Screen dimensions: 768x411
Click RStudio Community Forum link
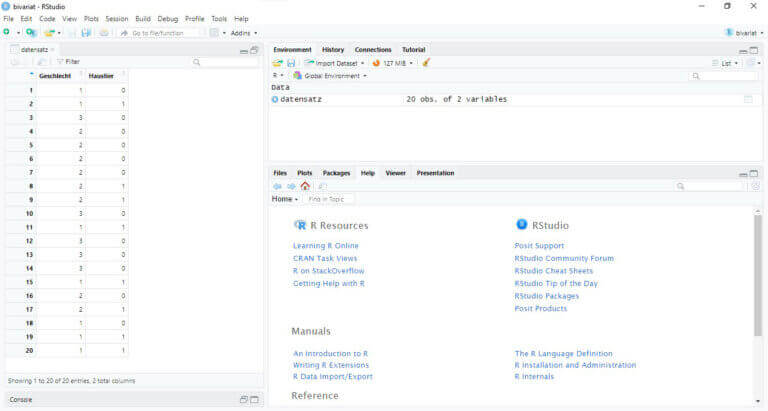pos(564,258)
